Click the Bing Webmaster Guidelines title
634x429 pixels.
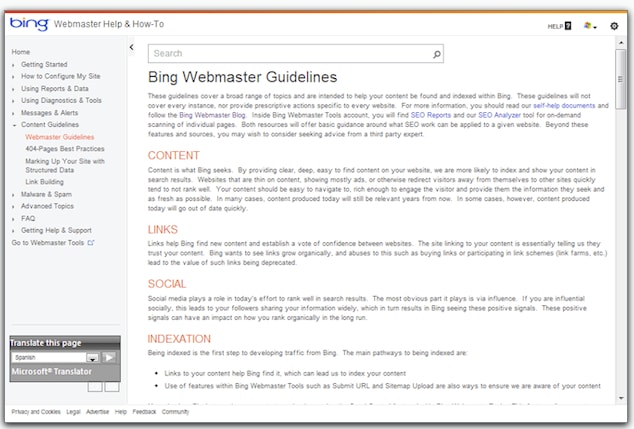point(243,77)
